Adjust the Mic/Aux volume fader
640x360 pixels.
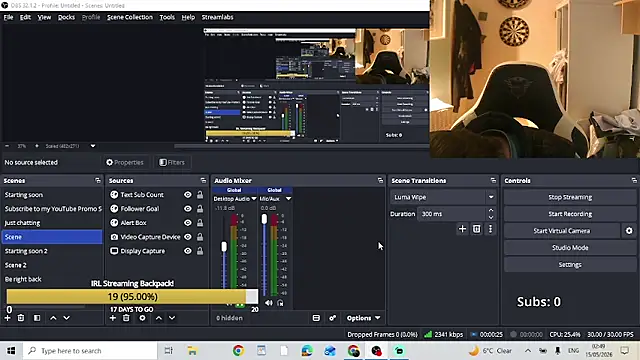(264, 219)
